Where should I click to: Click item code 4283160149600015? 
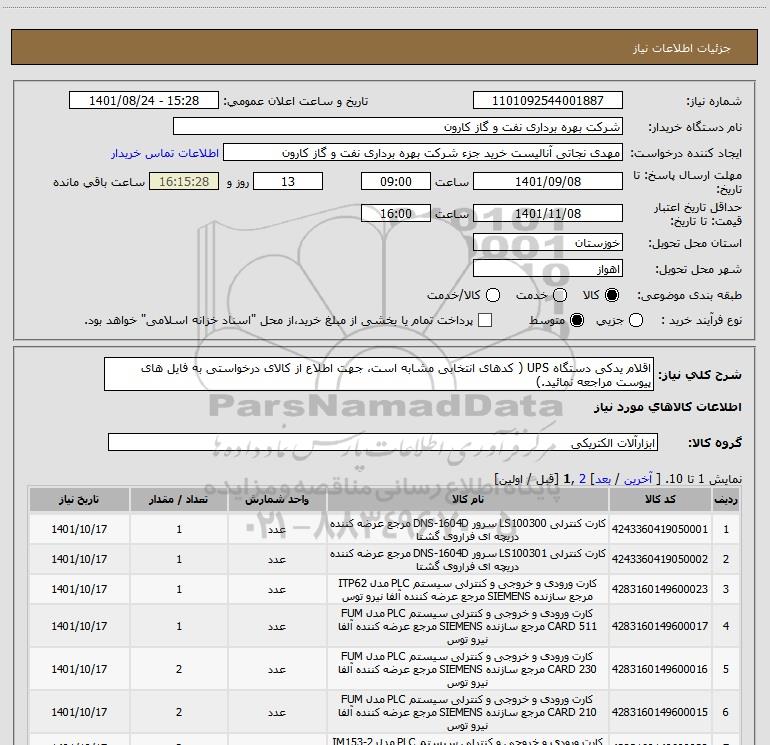660,712
